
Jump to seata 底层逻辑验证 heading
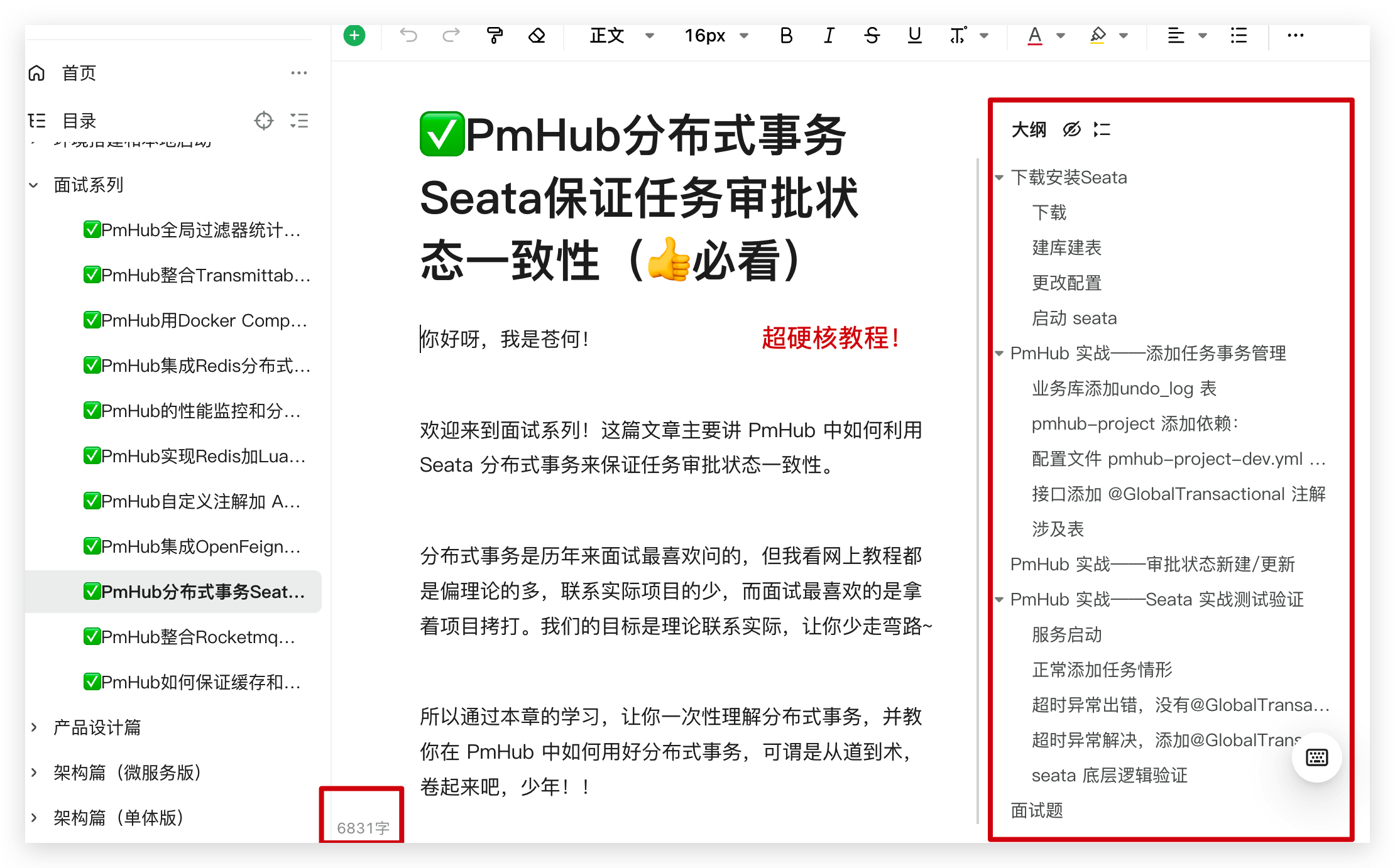tap(1110, 775)
